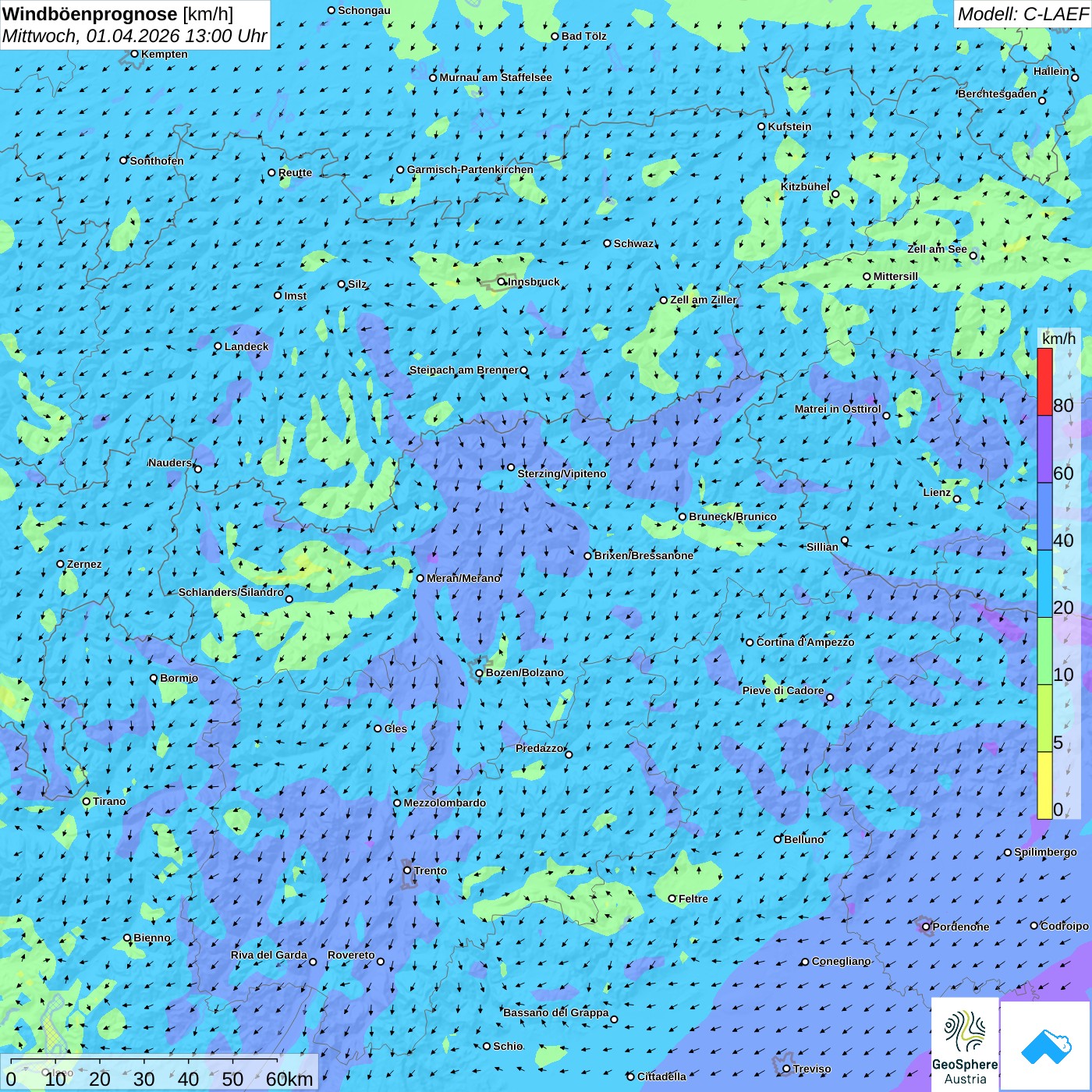The image size is (1092, 1092).
Task: Click the Feltre city marker
Action: click(x=672, y=899)
